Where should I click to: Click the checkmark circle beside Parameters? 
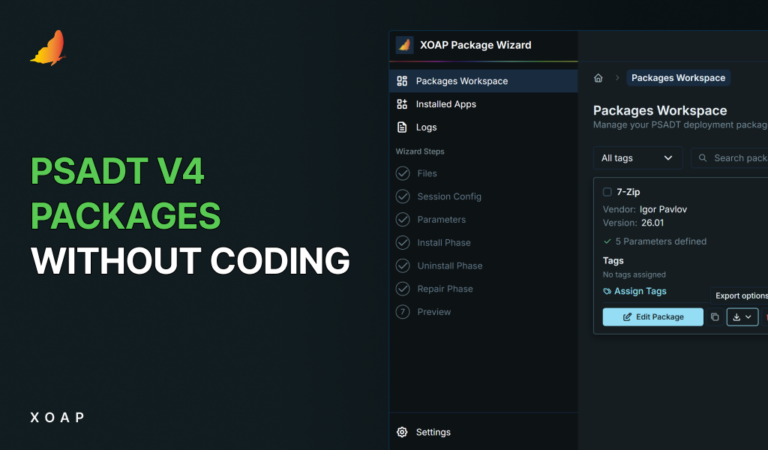[x=403, y=219]
